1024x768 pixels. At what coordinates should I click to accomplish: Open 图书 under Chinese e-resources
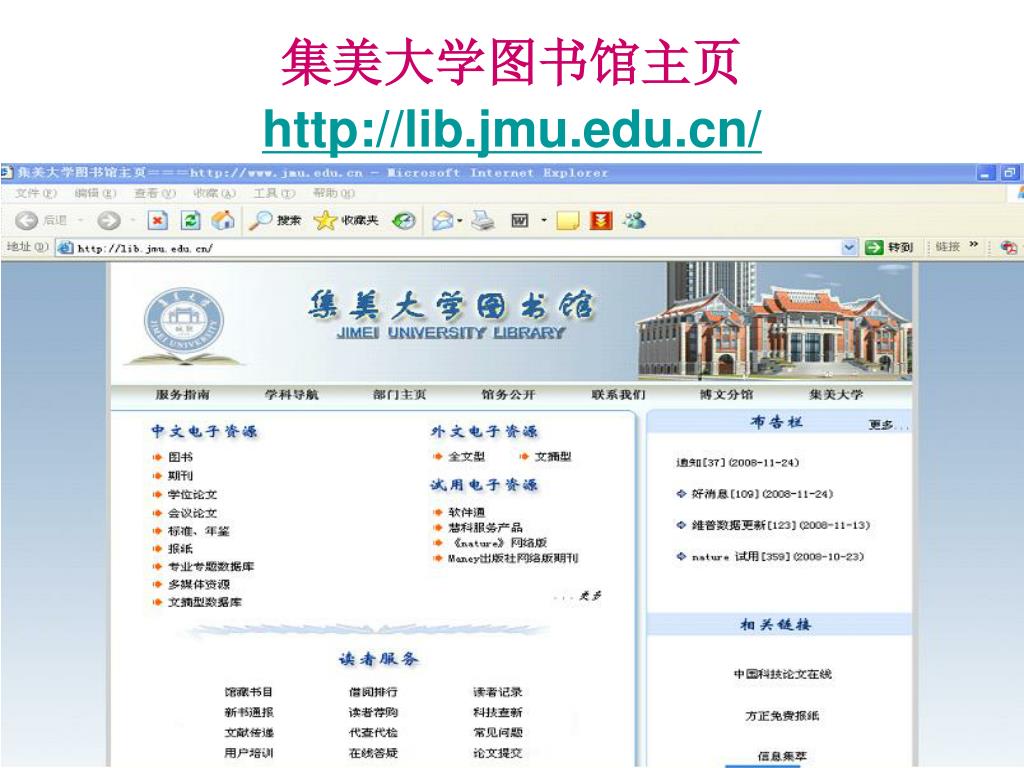coord(180,457)
